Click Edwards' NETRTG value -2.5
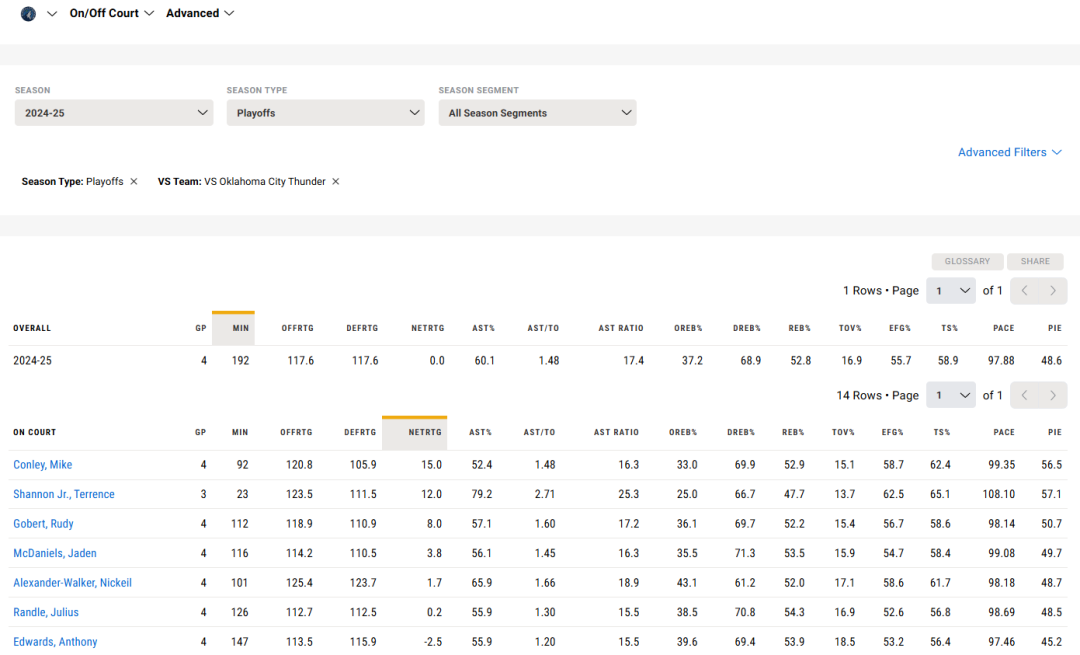Image resolution: width=1080 pixels, height=655 pixels. (x=433, y=642)
